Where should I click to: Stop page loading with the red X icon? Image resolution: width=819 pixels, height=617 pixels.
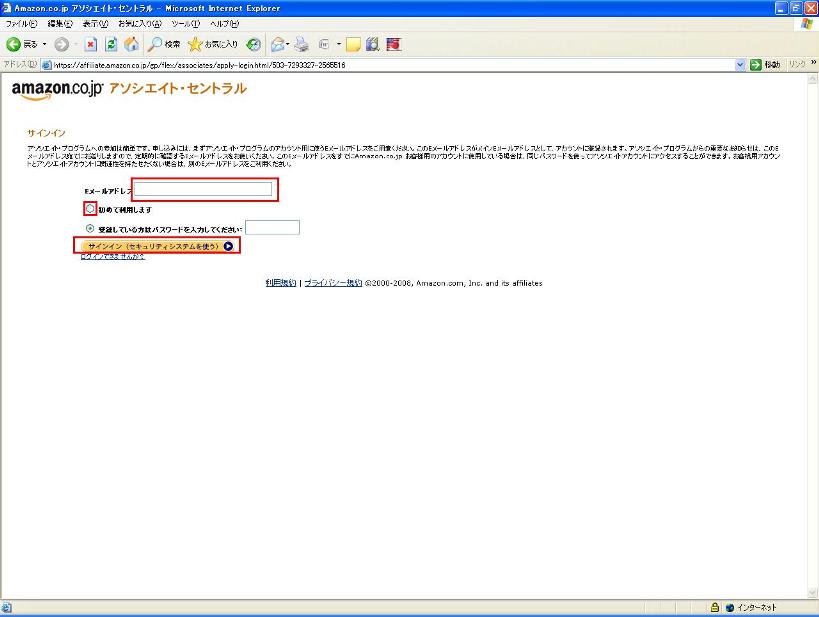90,44
